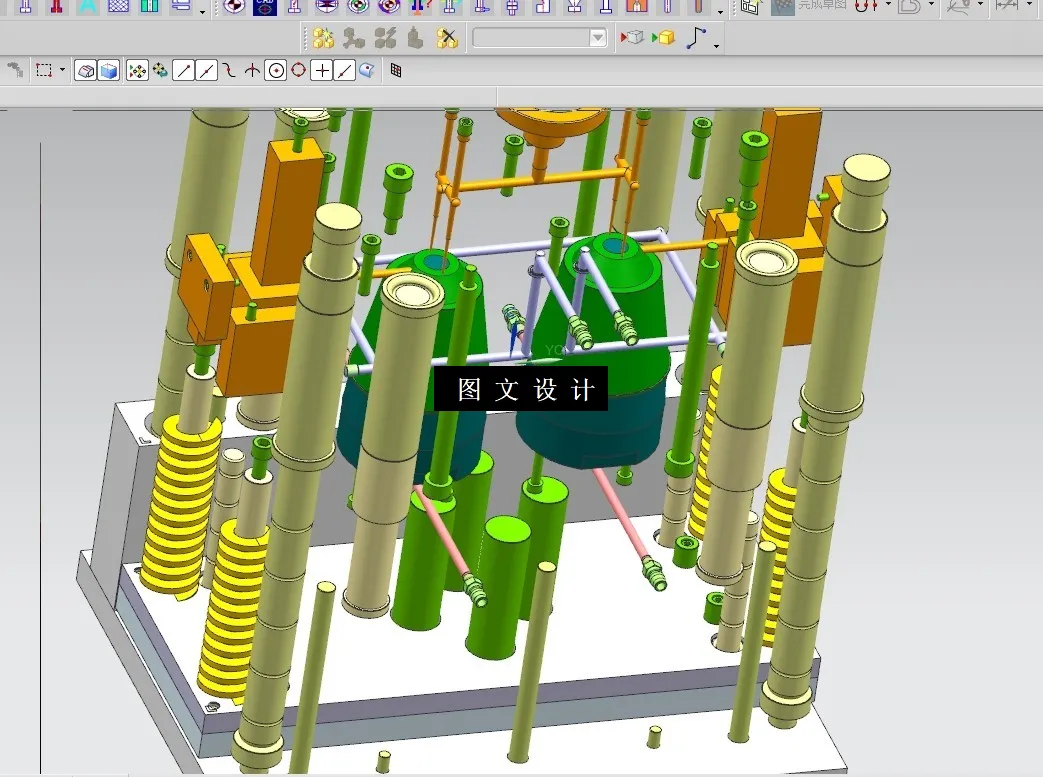
Task: Click the blue crosshatch grid icon
Action: pos(118,7)
